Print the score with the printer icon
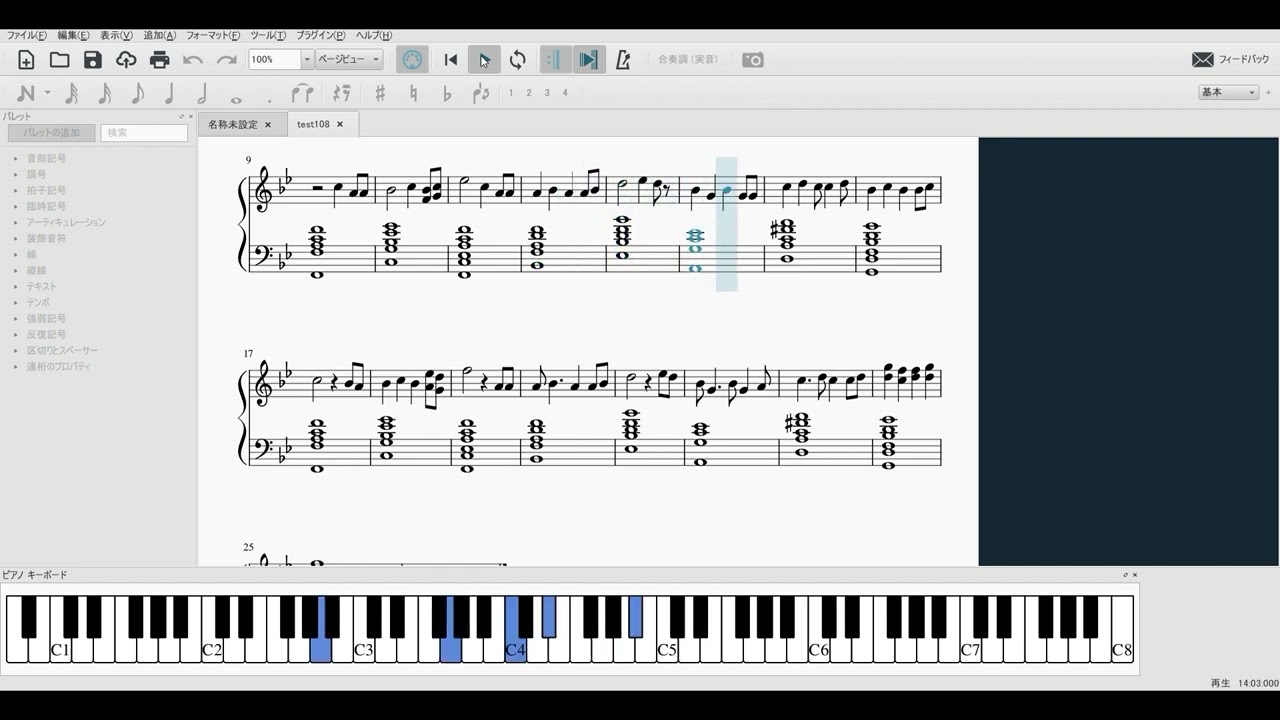This screenshot has height=720, width=1280. [159, 60]
